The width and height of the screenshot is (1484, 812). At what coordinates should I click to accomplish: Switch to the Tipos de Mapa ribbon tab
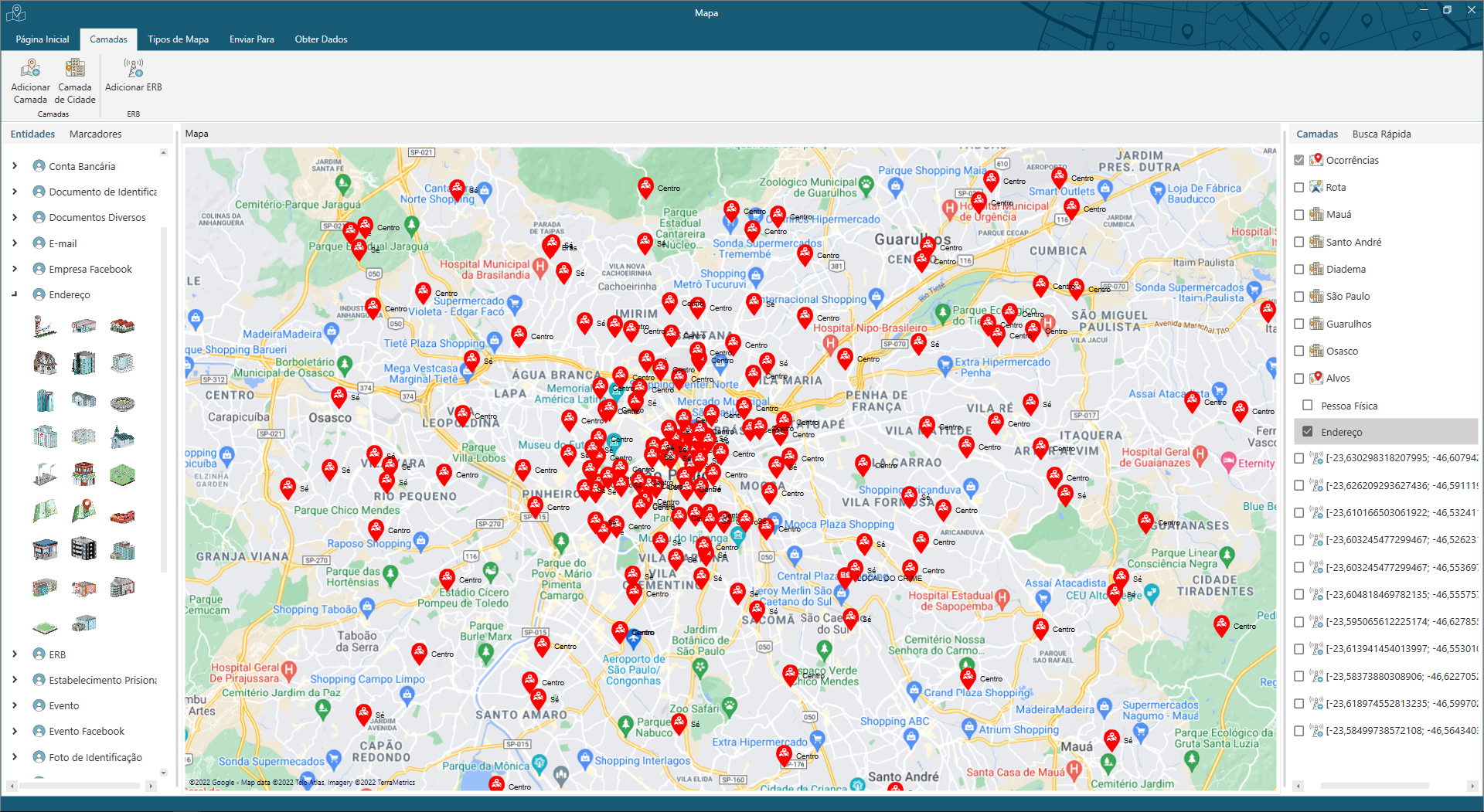tap(179, 39)
